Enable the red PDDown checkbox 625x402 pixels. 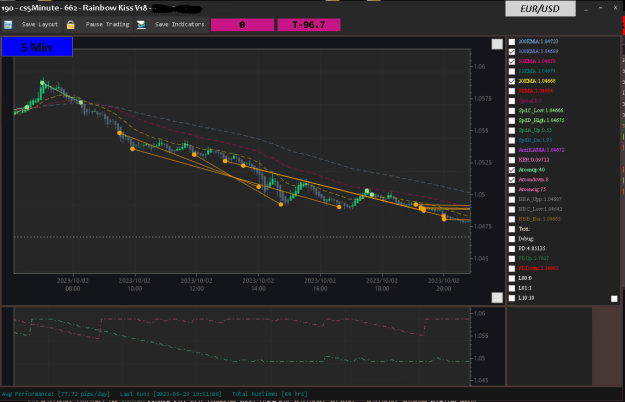pyautogui.click(x=512, y=269)
